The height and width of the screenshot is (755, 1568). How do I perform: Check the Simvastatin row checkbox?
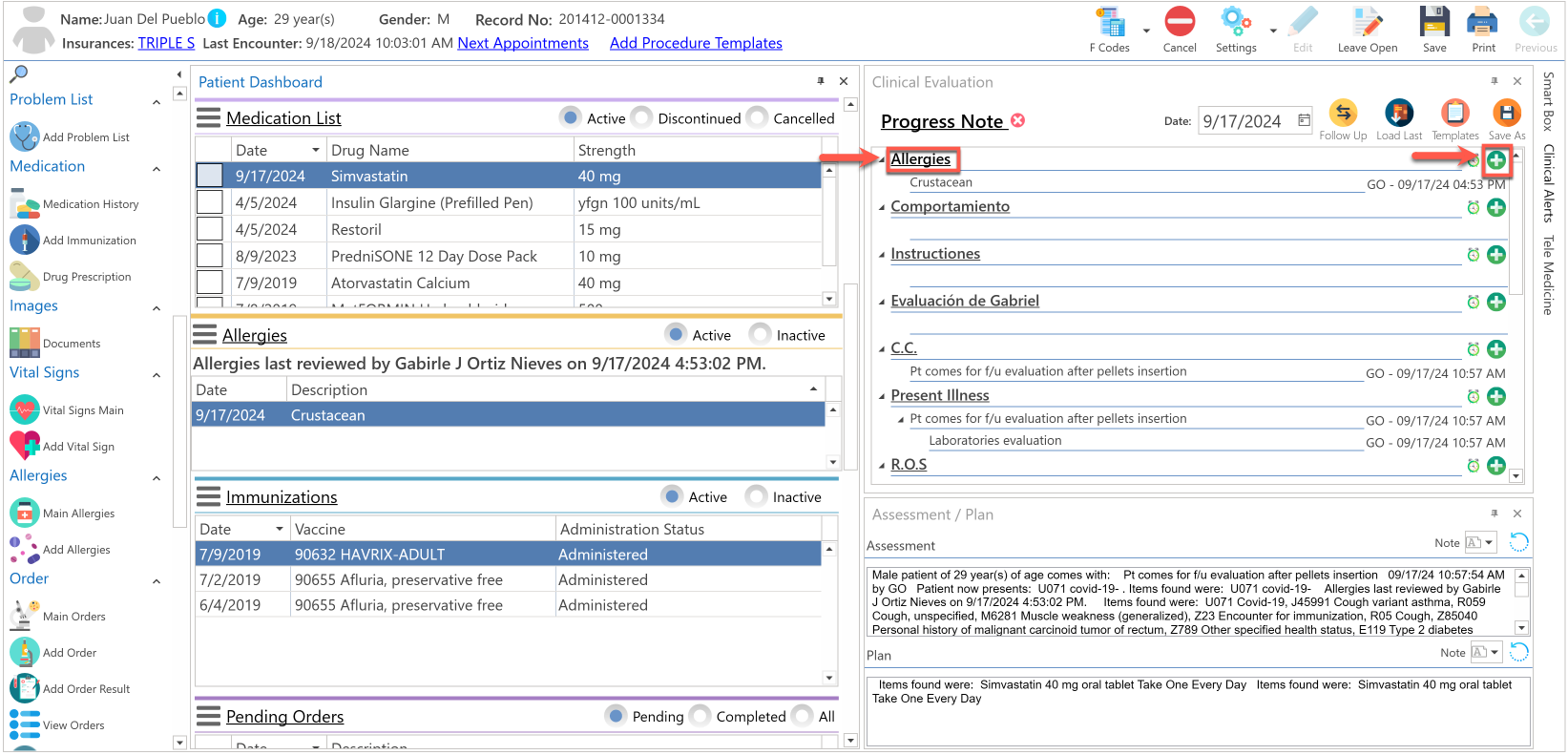210,176
